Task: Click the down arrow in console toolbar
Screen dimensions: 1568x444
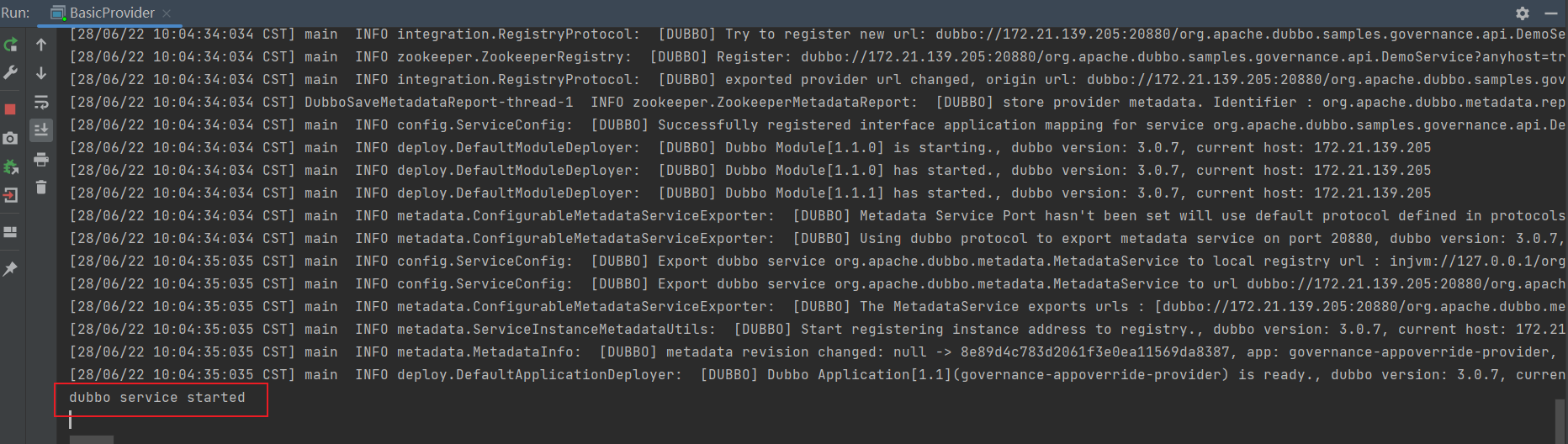Action: pyautogui.click(x=41, y=73)
